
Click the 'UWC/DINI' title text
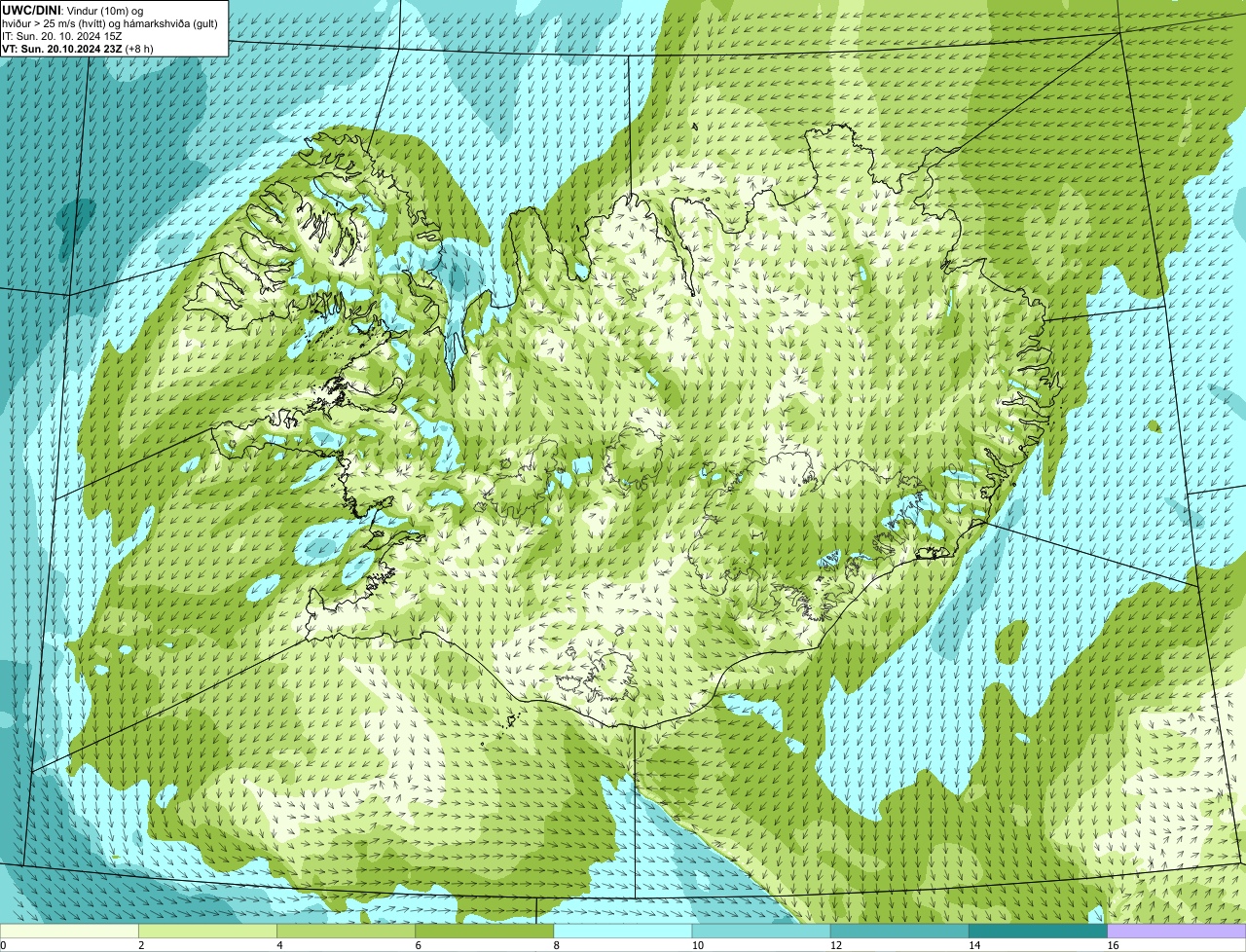[31, 10]
